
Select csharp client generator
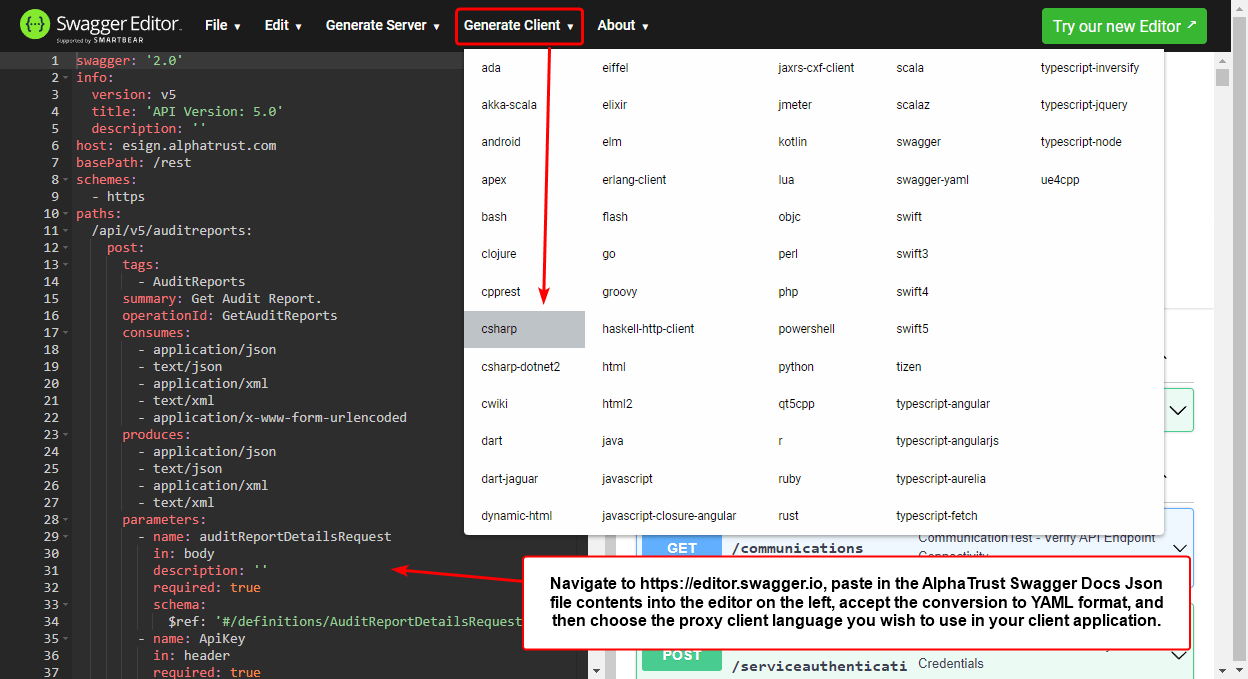(x=524, y=329)
